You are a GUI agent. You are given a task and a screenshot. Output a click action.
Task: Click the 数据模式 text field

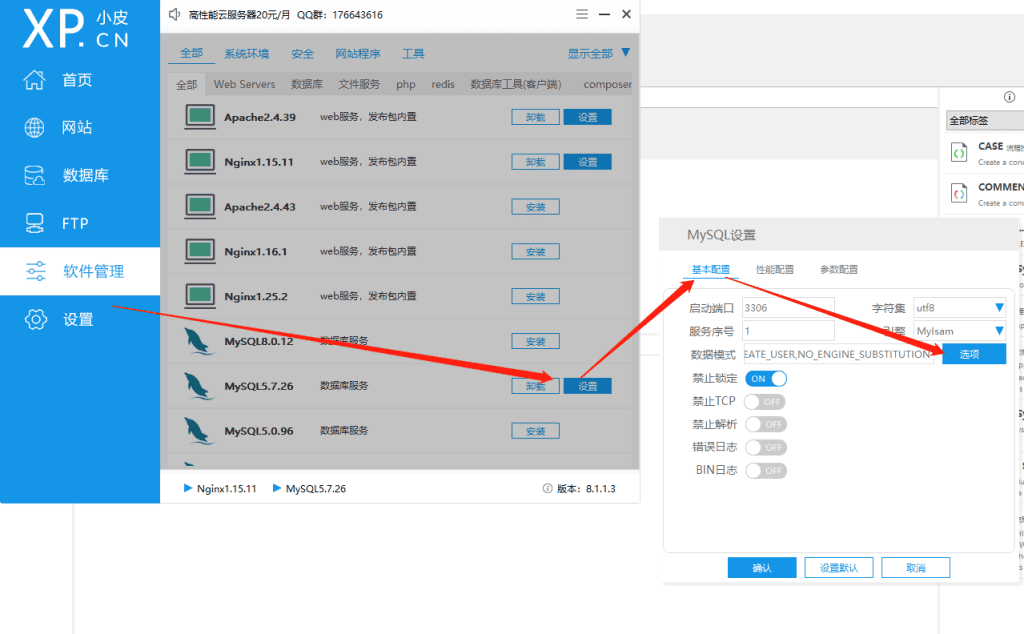(x=839, y=354)
